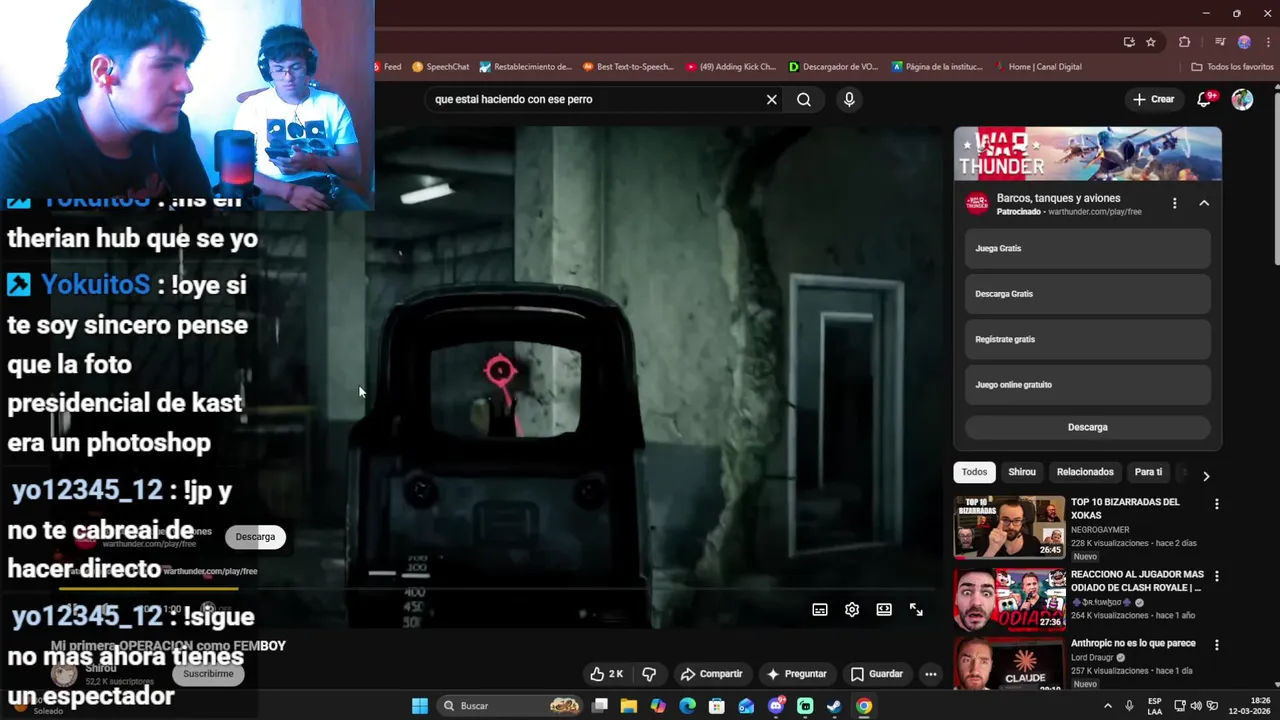Open more video actions ellipsis
Screen dimensions: 1280x720
coord(931,674)
